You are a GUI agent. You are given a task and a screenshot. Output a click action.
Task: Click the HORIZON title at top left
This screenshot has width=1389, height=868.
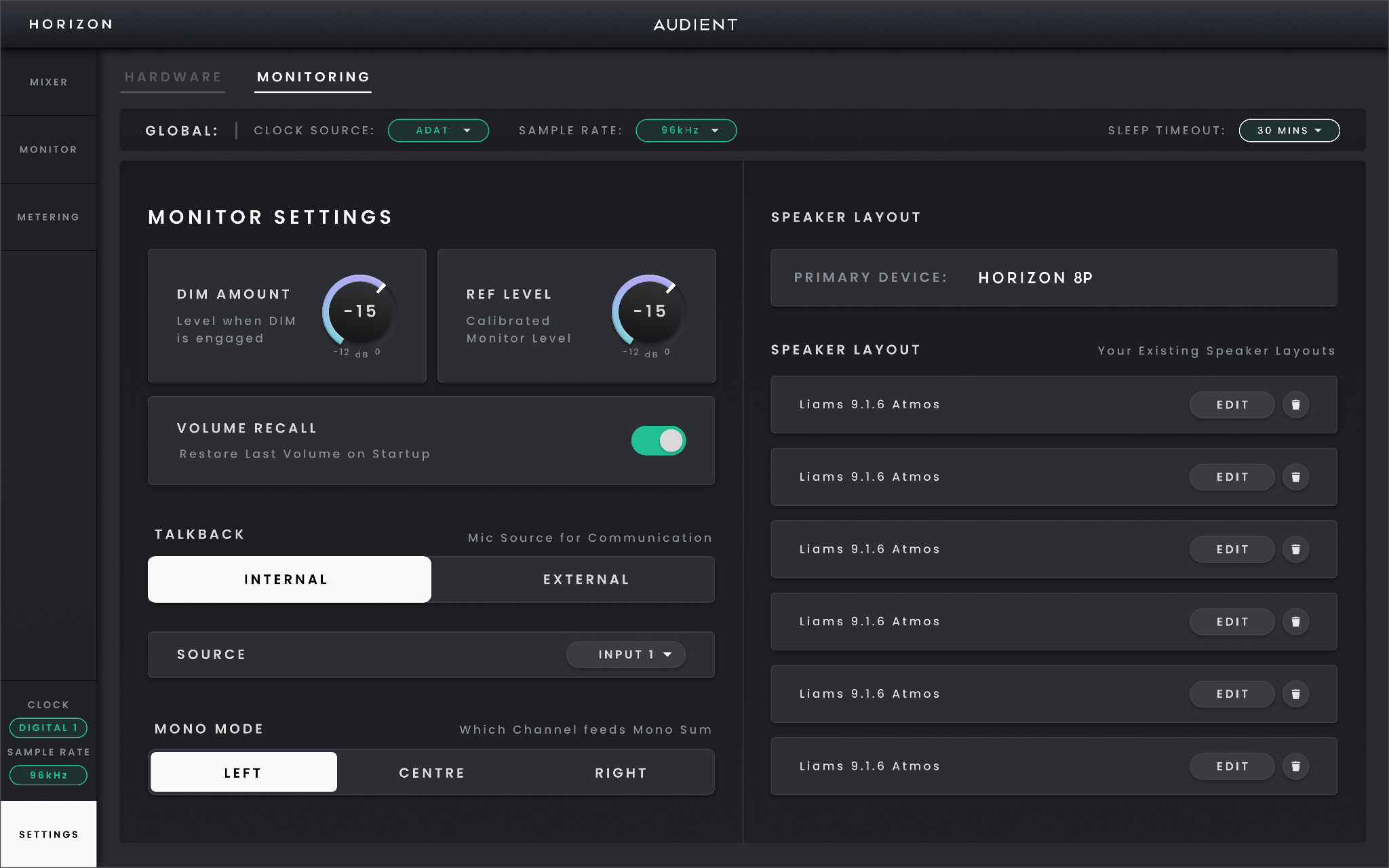click(71, 24)
